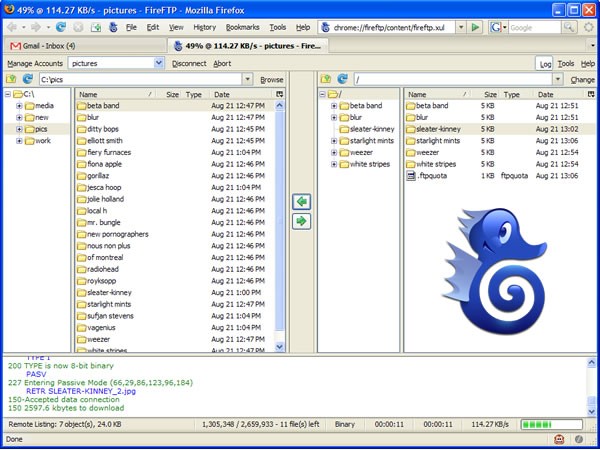Click the FireFTP seahorse toolbar icon

[x=113, y=28]
